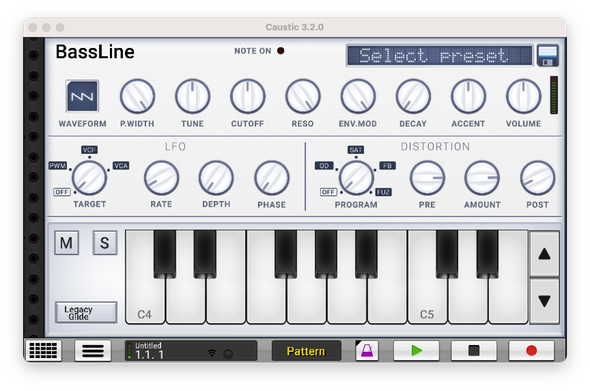Play the D#5 black key
Image resolution: width=590 pixels, height=391 pixels.
pyautogui.click(x=488, y=254)
